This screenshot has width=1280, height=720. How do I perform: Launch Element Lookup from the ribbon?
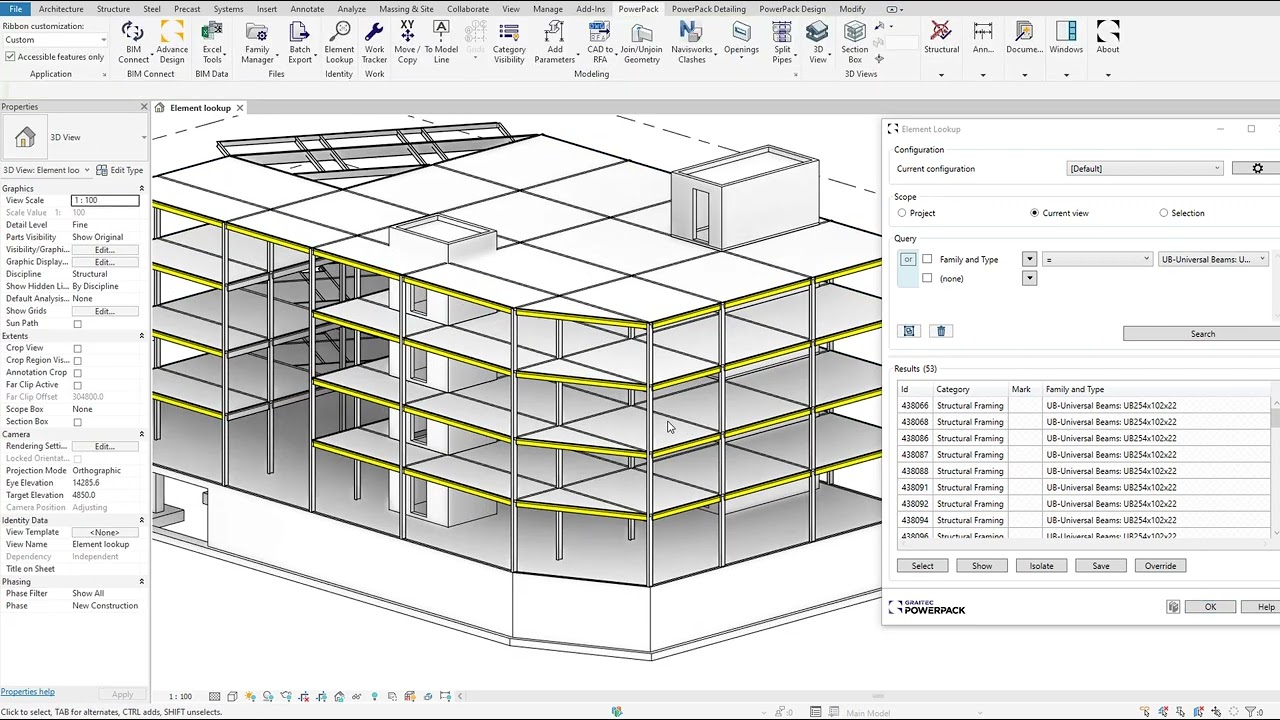(339, 42)
